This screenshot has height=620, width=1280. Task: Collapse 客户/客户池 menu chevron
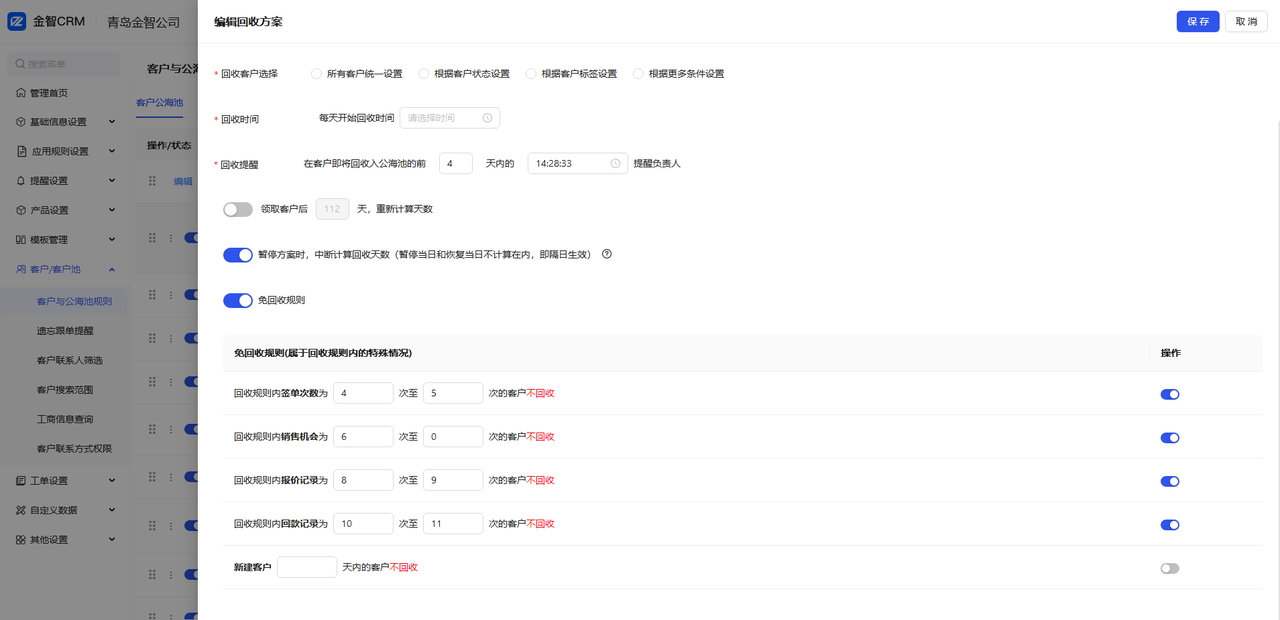point(112,270)
